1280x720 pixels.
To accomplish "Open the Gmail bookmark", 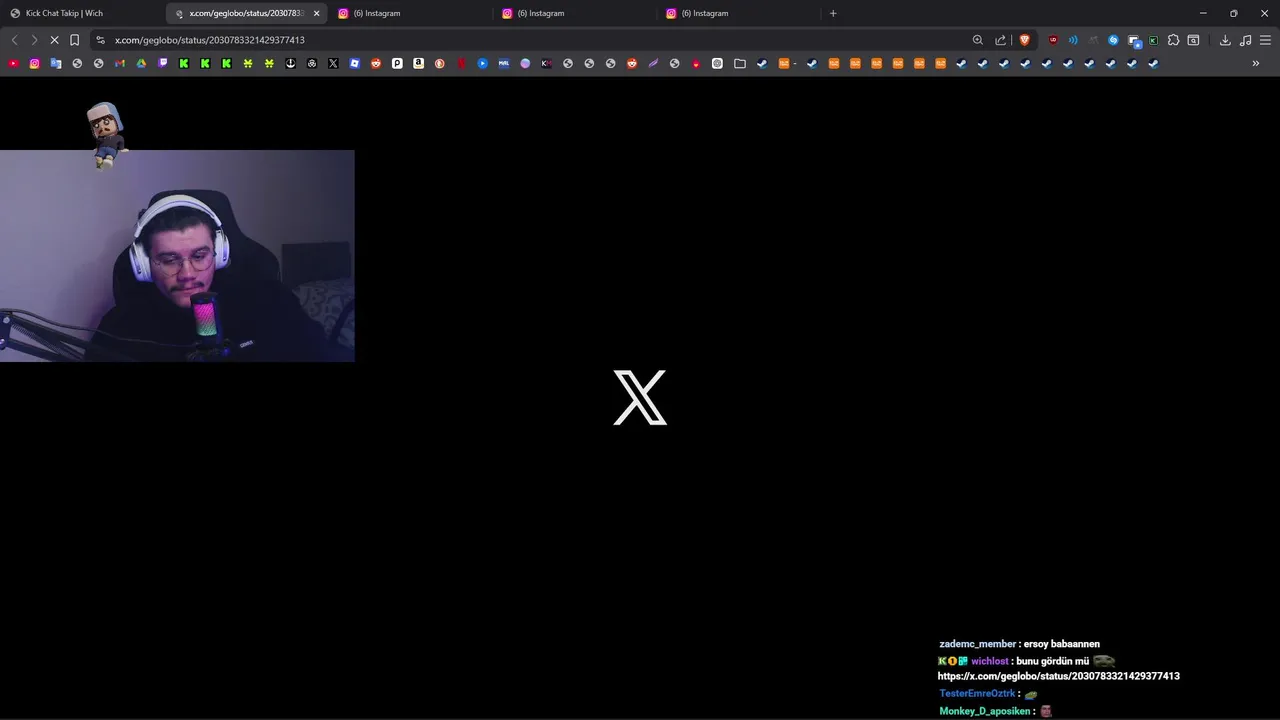I will click(120, 63).
